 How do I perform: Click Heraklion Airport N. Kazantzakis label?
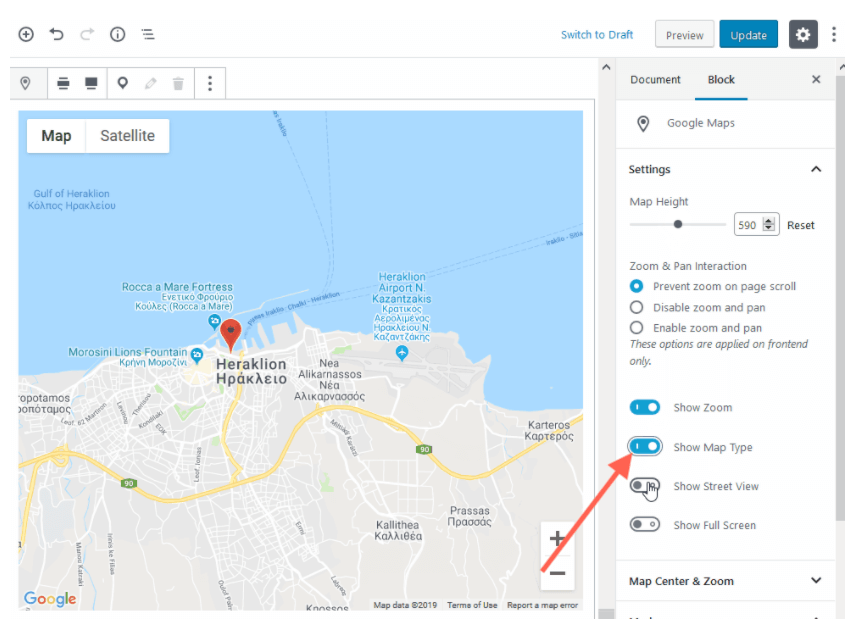click(x=402, y=306)
